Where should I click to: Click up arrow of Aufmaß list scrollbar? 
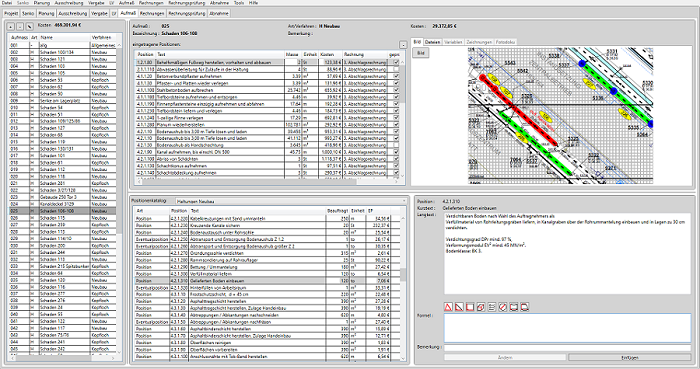[x=119, y=46]
